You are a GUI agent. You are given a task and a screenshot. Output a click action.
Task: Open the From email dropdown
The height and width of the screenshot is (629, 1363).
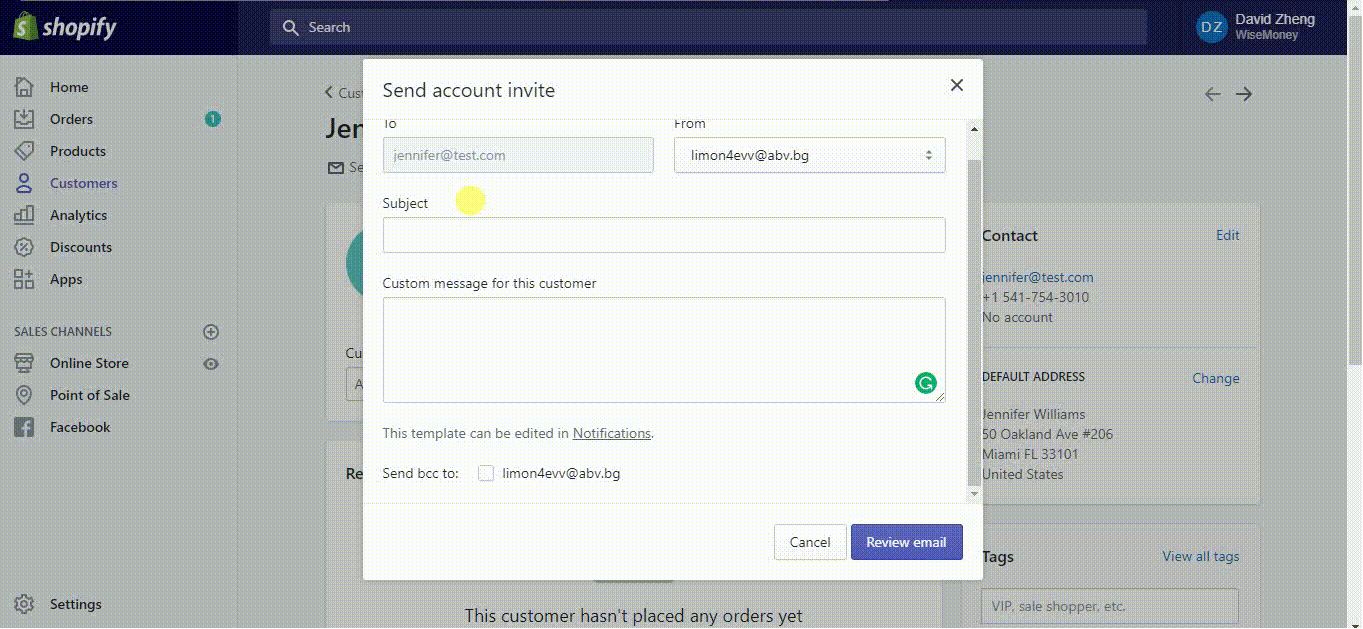pyautogui.click(x=809, y=155)
